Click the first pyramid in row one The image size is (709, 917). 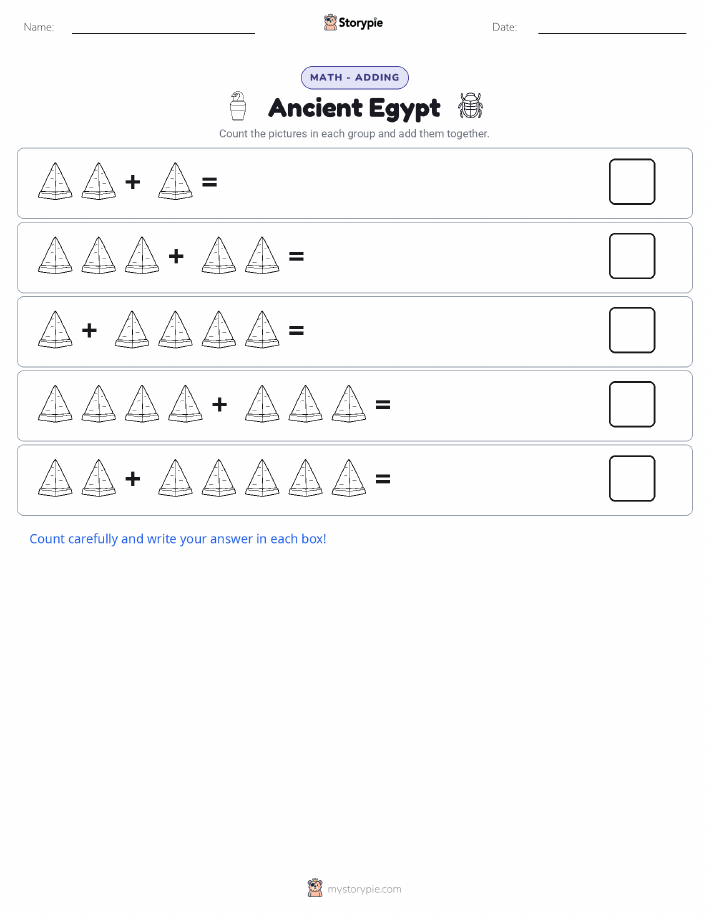(x=56, y=181)
